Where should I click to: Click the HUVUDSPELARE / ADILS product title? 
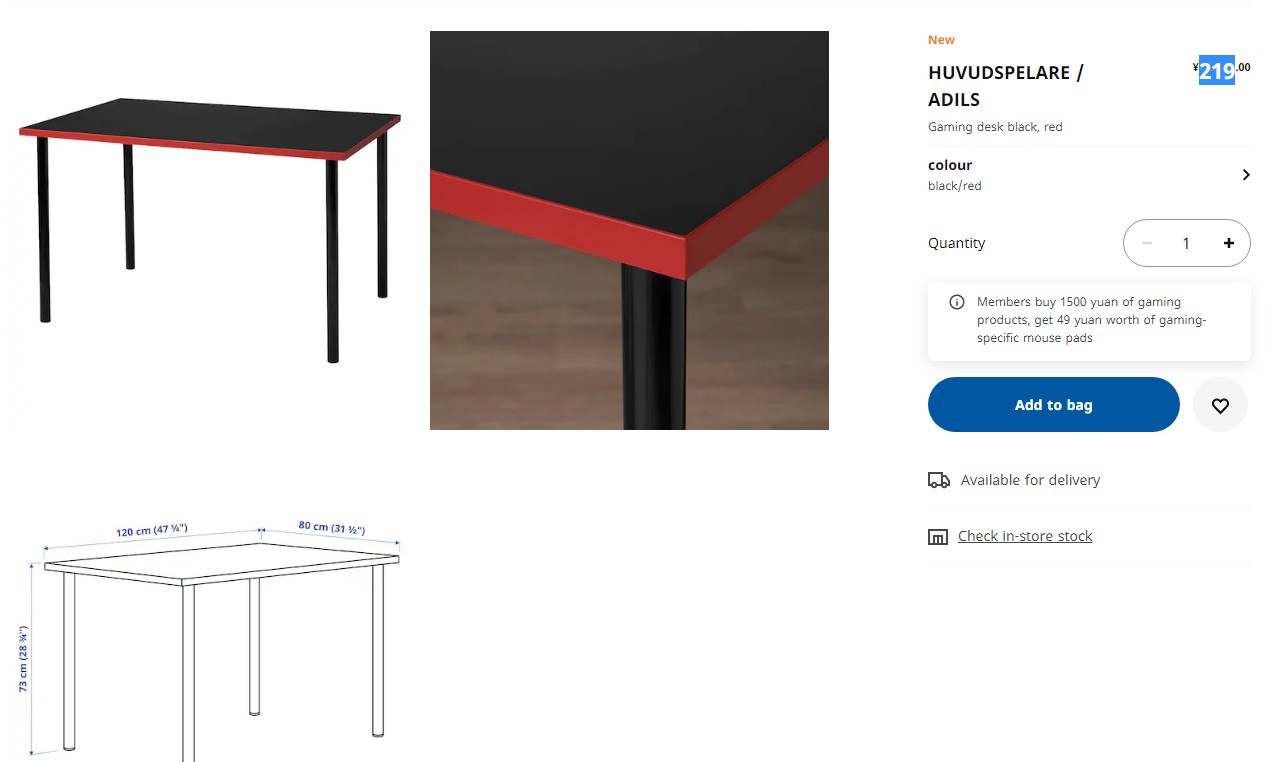coord(1006,86)
